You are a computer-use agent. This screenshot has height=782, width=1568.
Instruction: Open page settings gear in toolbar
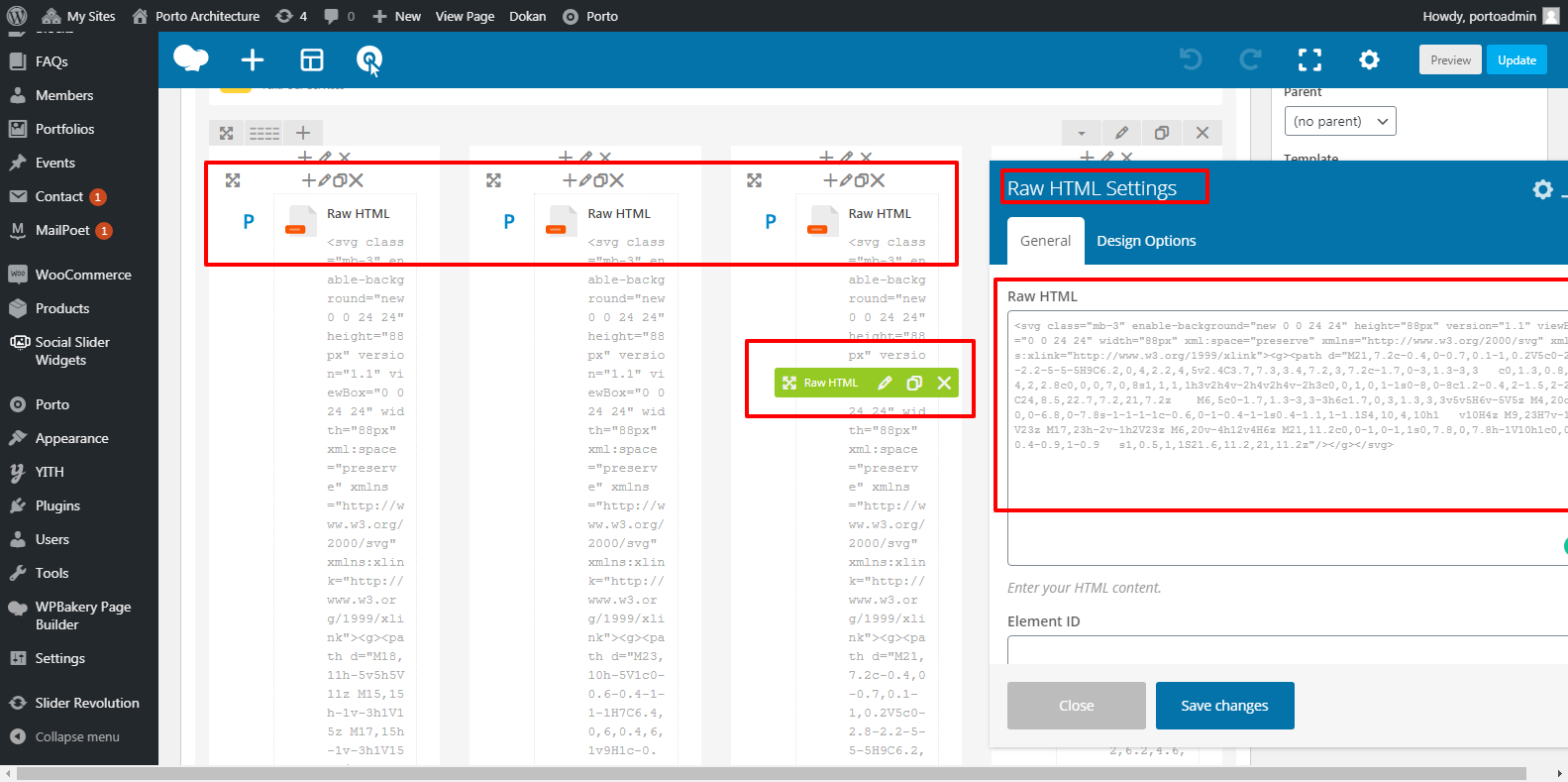click(1369, 59)
